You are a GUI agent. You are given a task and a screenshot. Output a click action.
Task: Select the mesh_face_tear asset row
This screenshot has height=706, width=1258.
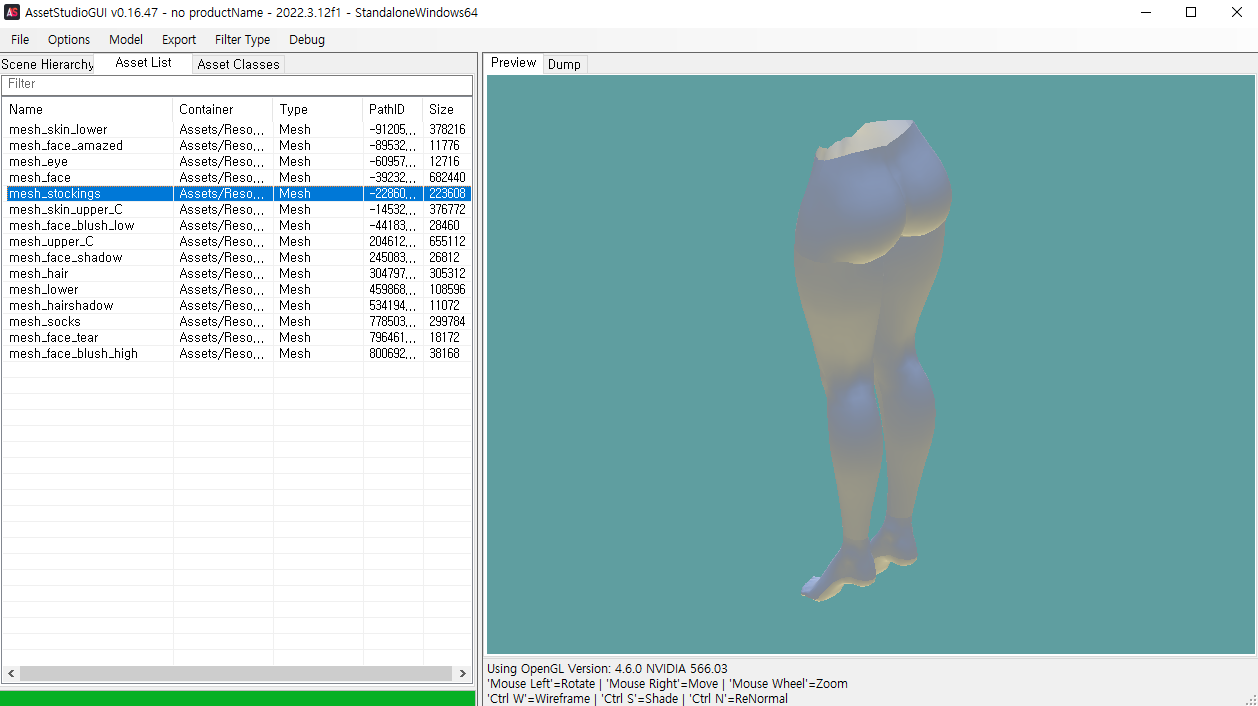[237, 338]
